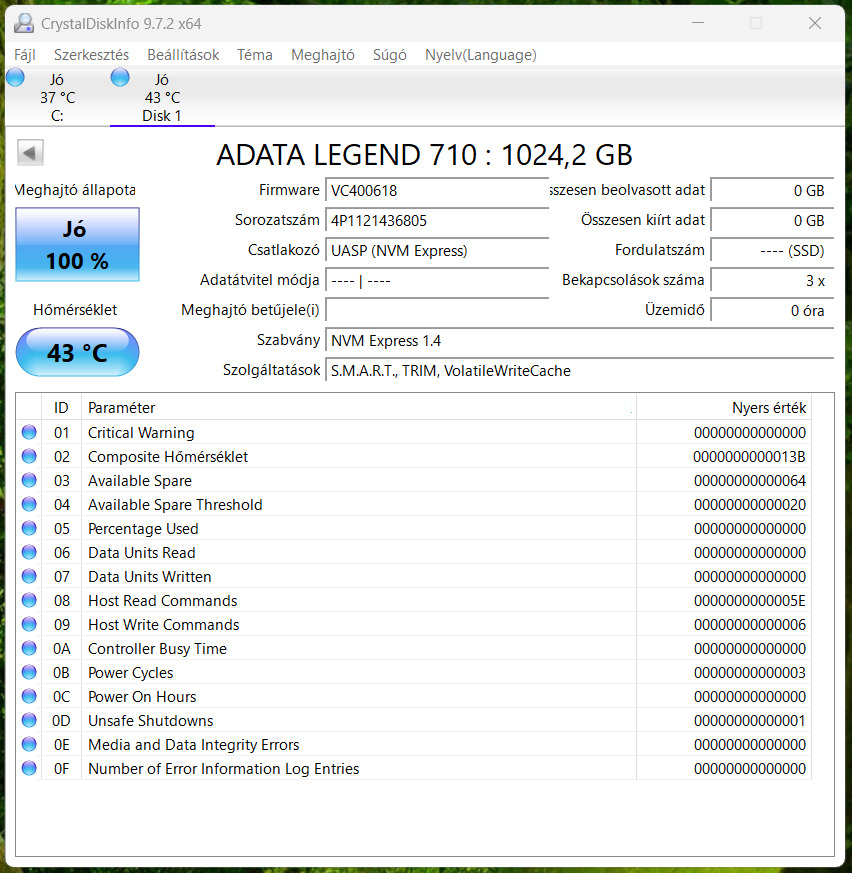Click status dot for Controller Busy Time row

pos(29,648)
